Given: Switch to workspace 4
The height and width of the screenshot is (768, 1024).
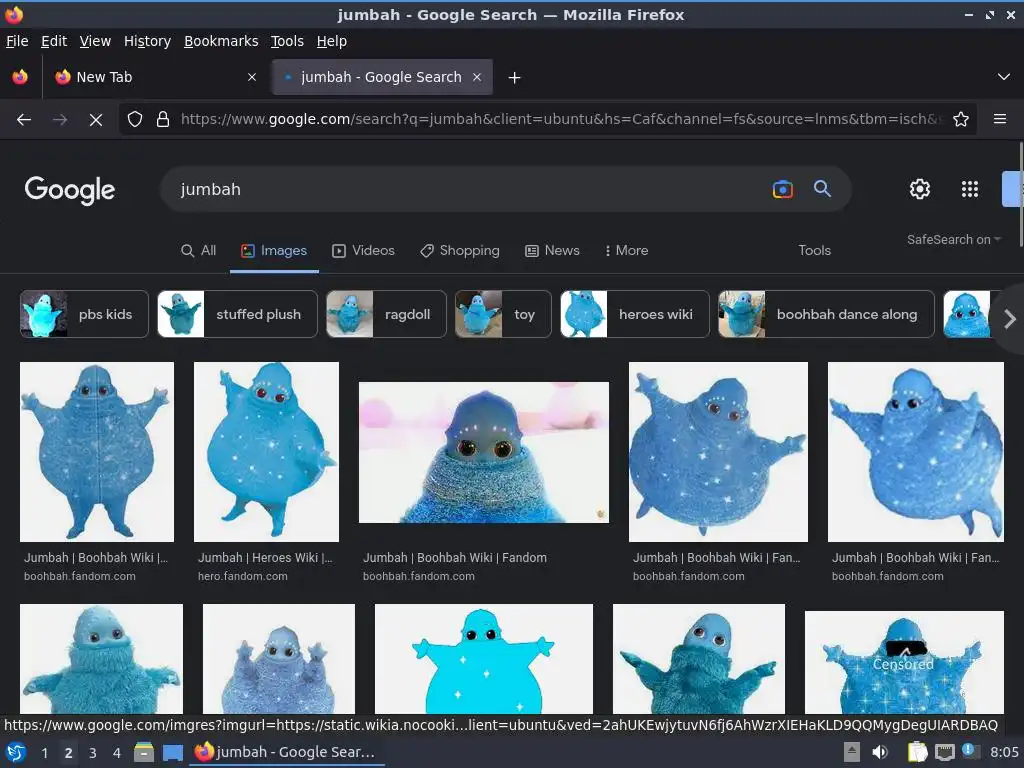Looking at the screenshot, I should [x=117, y=753].
